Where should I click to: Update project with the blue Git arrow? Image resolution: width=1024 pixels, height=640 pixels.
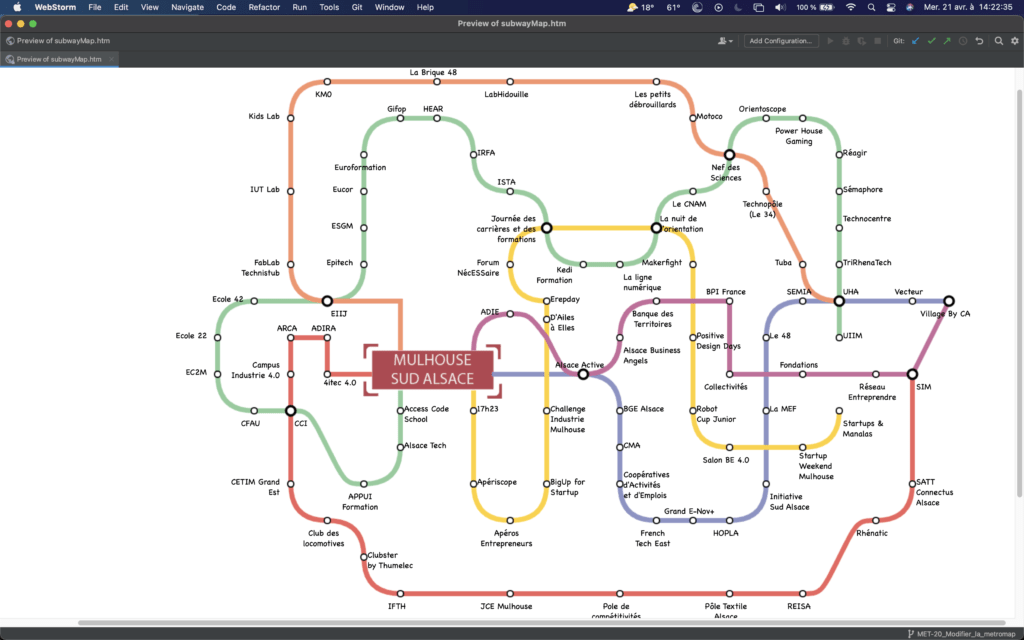coord(916,41)
